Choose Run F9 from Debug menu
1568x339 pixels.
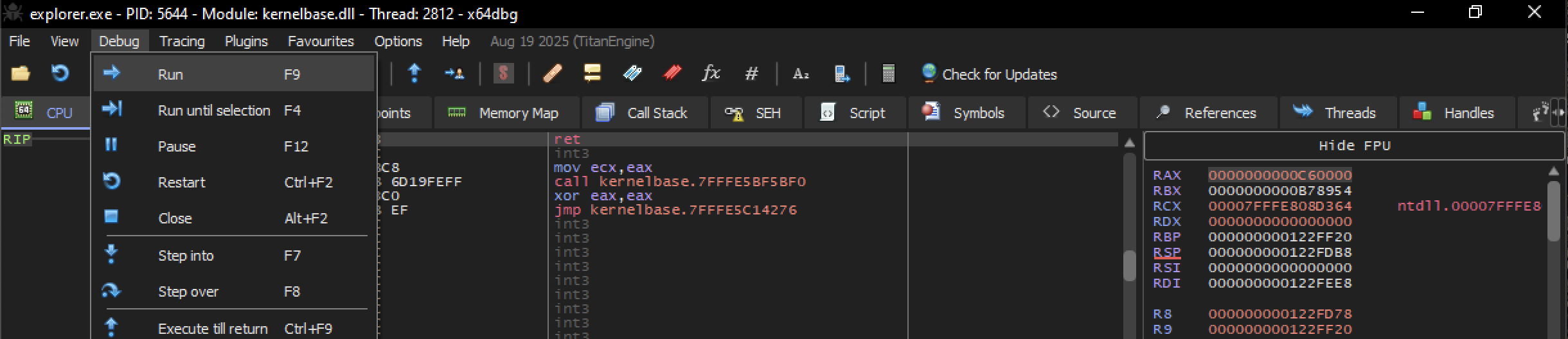[x=234, y=74]
